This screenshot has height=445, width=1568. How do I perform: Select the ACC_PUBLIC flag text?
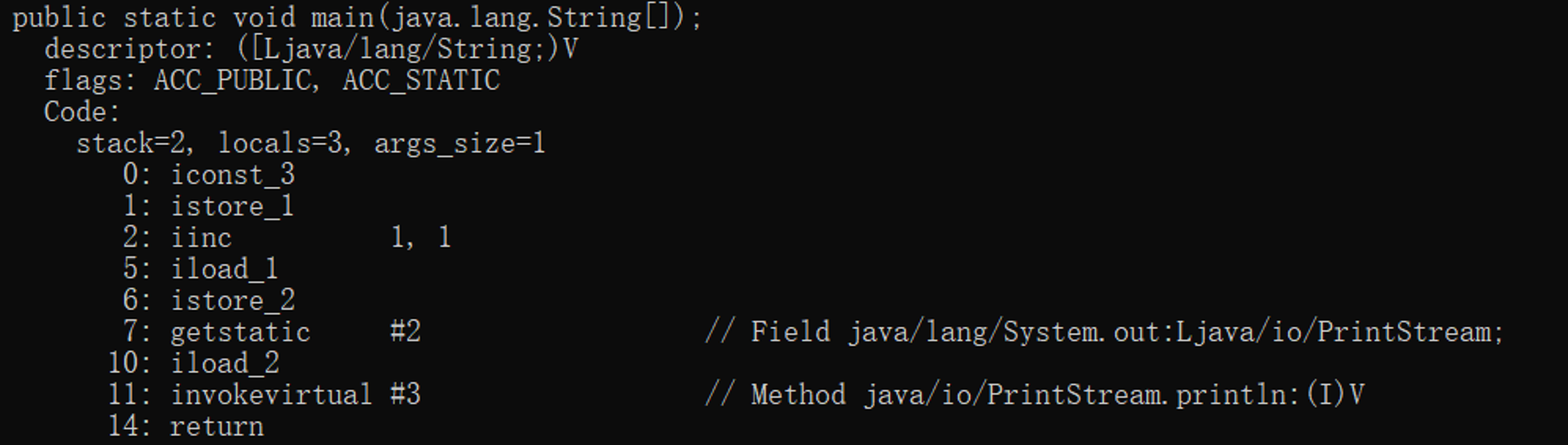[x=233, y=81]
